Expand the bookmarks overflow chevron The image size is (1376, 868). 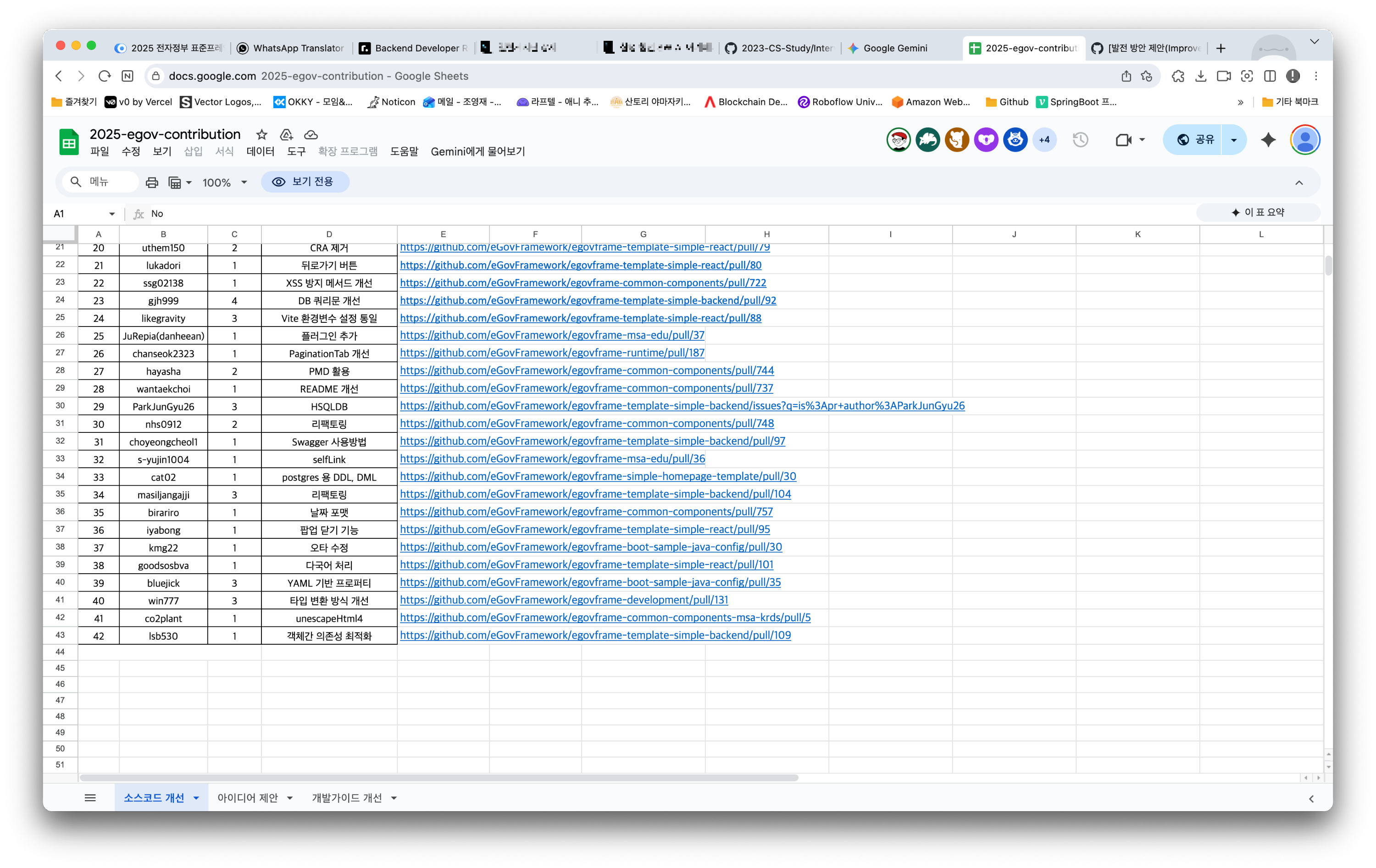pyautogui.click(x=1241, y=102)
